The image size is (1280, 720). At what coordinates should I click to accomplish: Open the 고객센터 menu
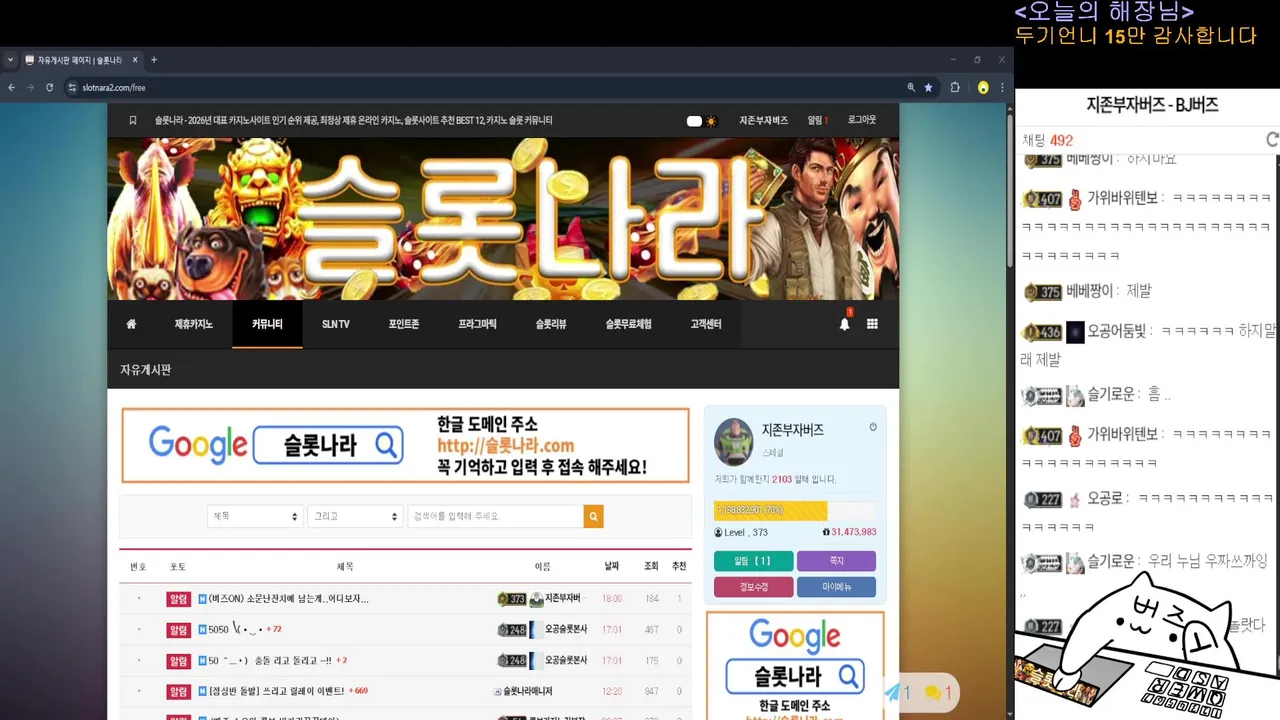pos(706,324)
